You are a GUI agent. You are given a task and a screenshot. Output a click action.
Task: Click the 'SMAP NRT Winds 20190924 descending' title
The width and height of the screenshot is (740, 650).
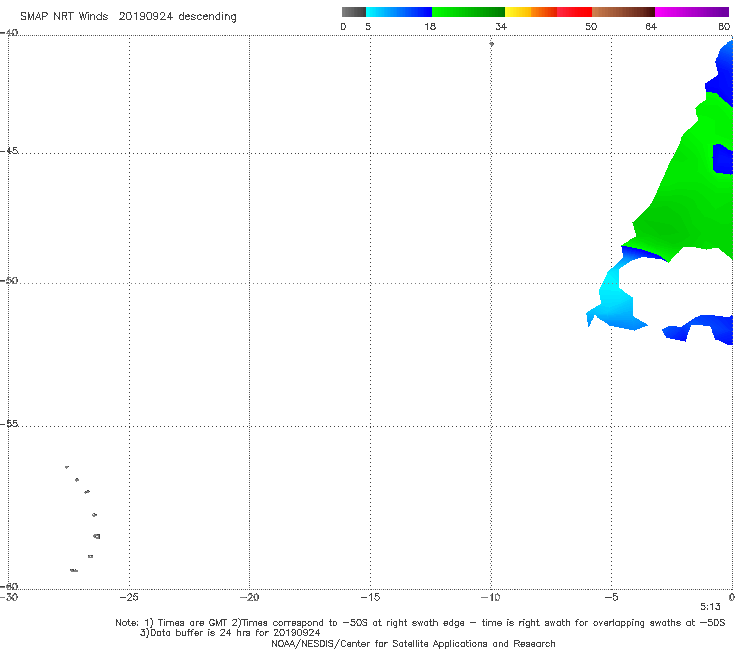pyautogui.click(x=128, y=17)
